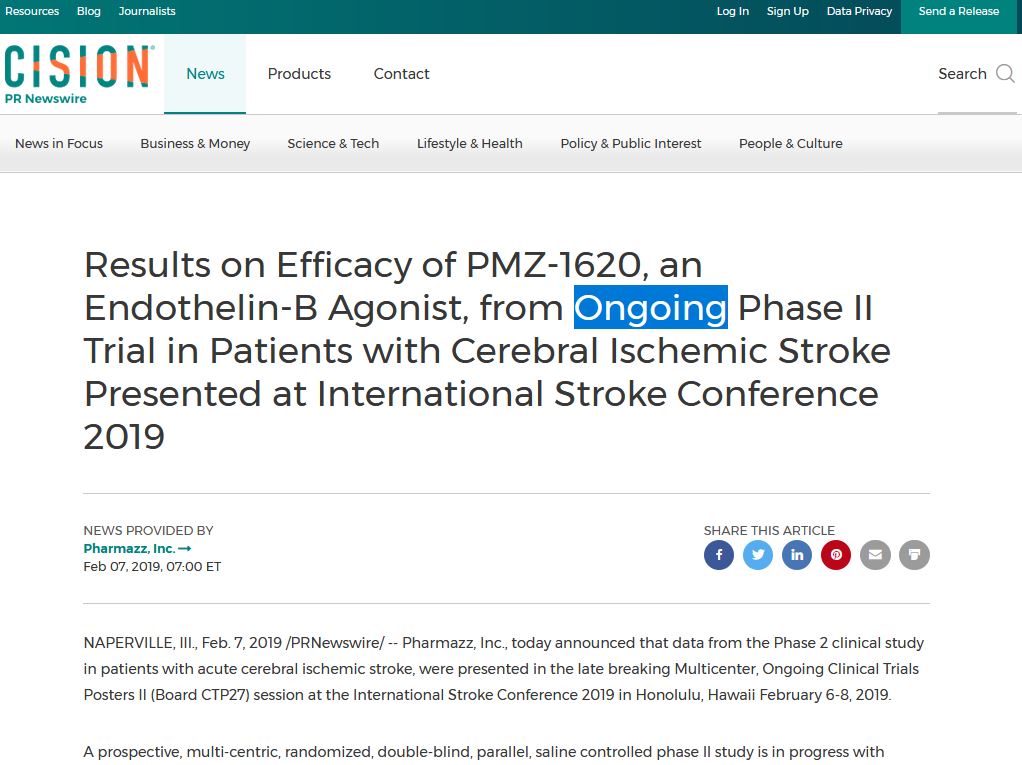Expand Lifestyle & Health category
The image size is (1022, 765).
pos(470,143)
